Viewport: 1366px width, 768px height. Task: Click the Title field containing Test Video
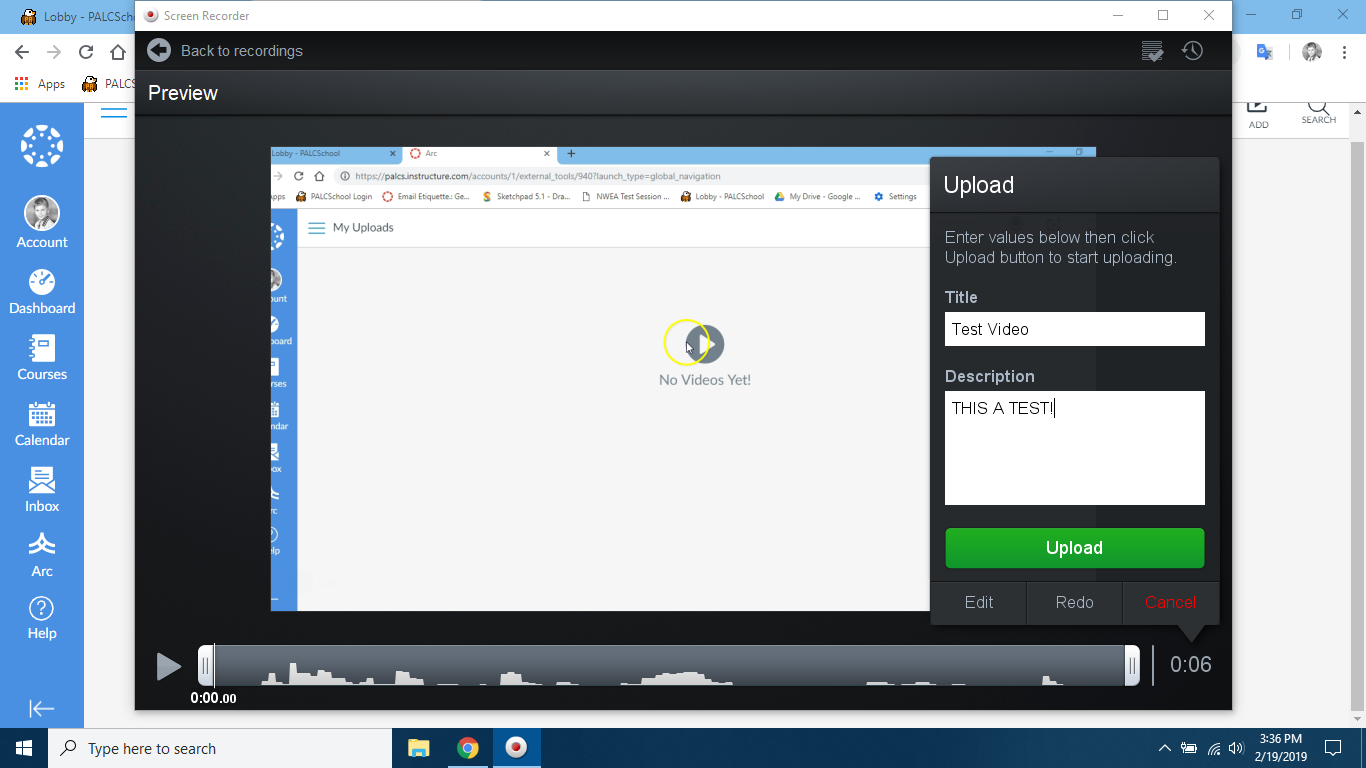pyautogui.click(x=1074, y=329)
